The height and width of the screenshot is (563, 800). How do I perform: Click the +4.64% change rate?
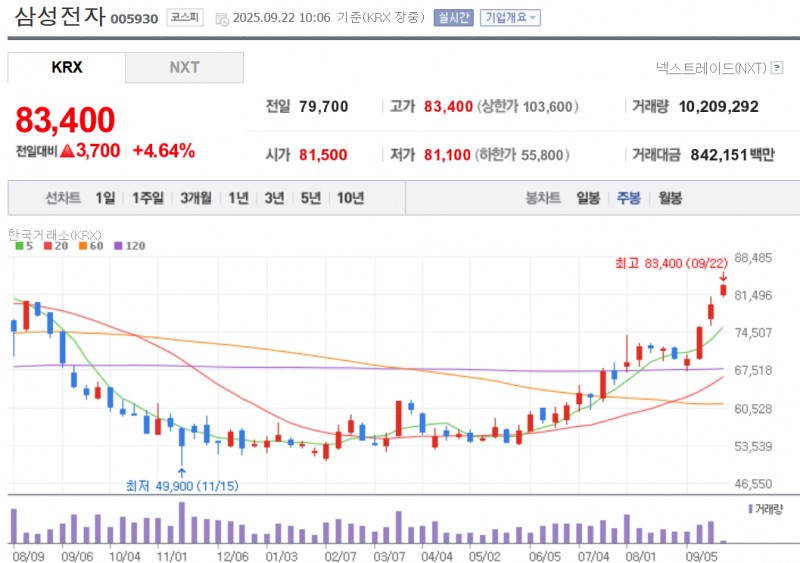coord(164,151)
